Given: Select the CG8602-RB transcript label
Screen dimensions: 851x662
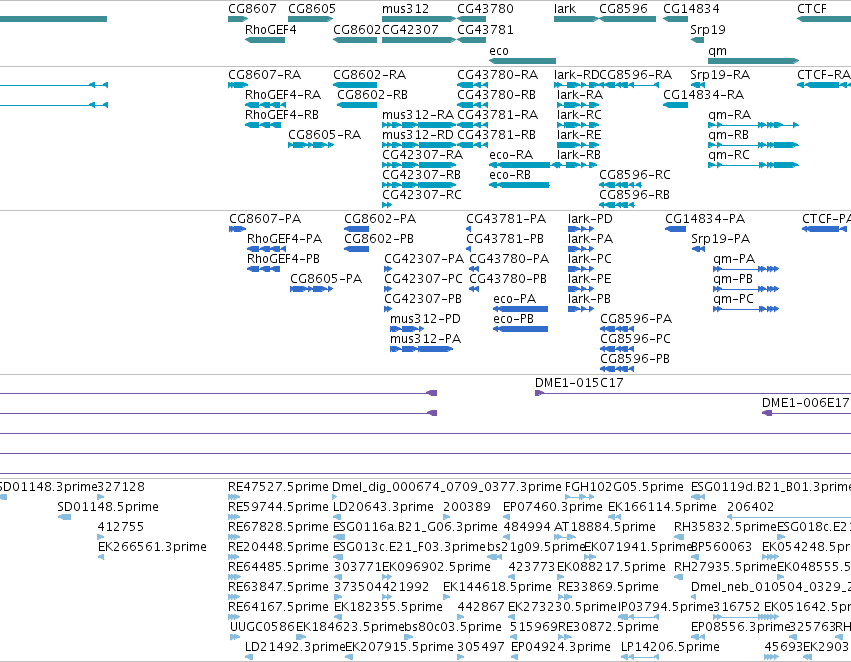Looking at the screenshot, I should [372, 94].
